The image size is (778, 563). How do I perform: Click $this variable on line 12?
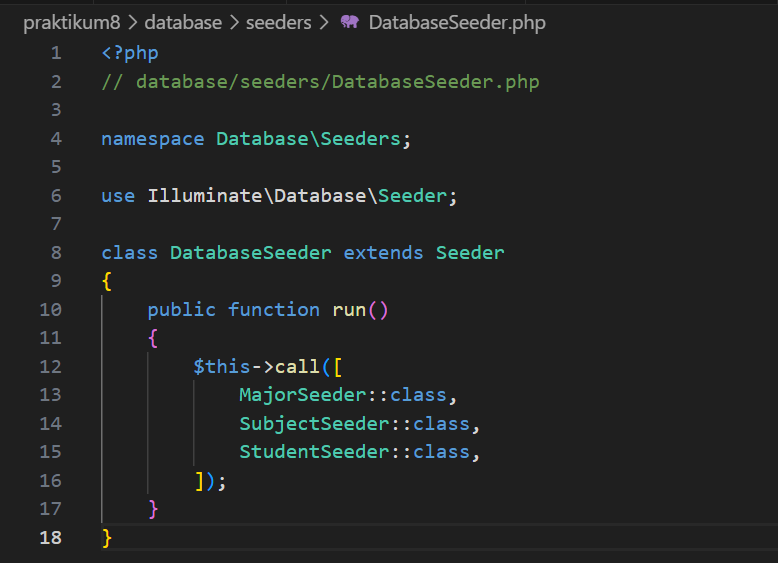pos(222,367)
